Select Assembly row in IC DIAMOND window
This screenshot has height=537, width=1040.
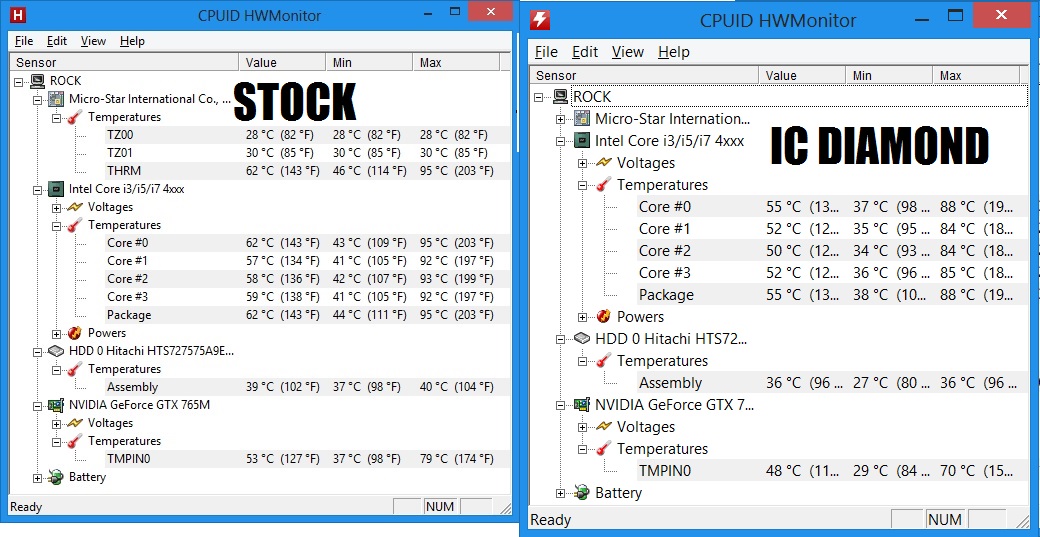[832, 383]
